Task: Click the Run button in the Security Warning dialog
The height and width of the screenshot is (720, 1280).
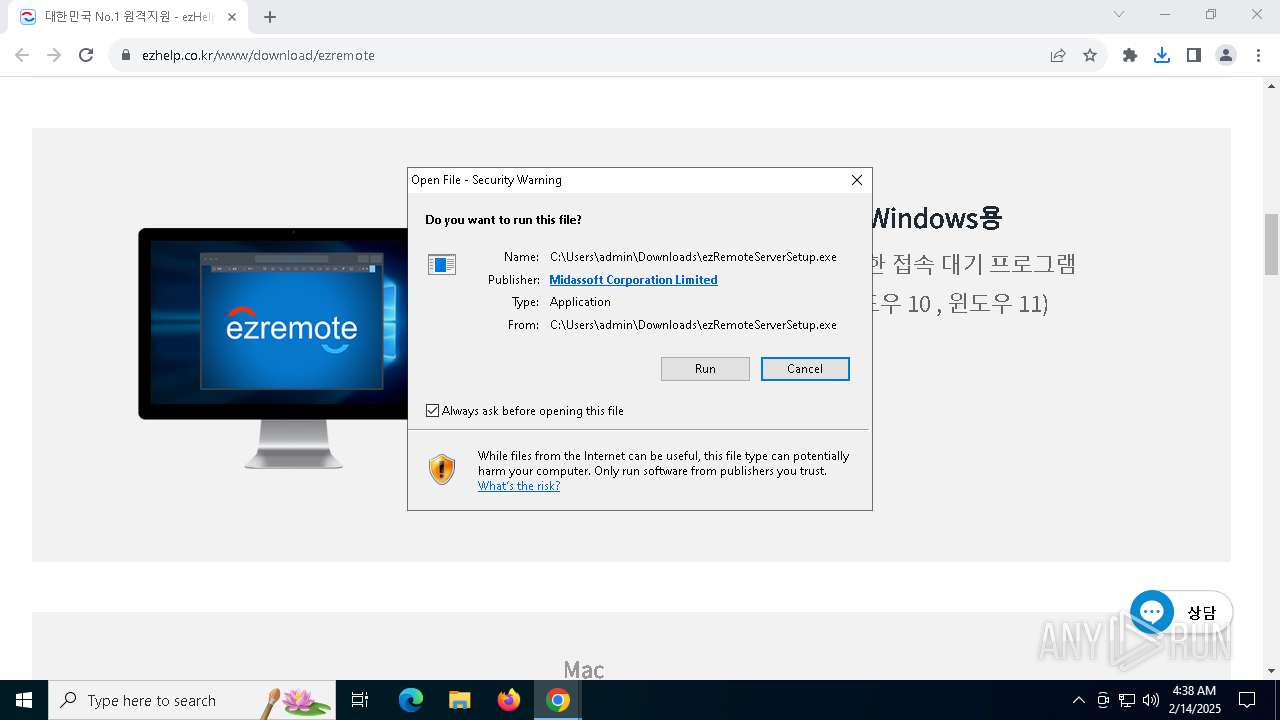Action: (705, 369)
